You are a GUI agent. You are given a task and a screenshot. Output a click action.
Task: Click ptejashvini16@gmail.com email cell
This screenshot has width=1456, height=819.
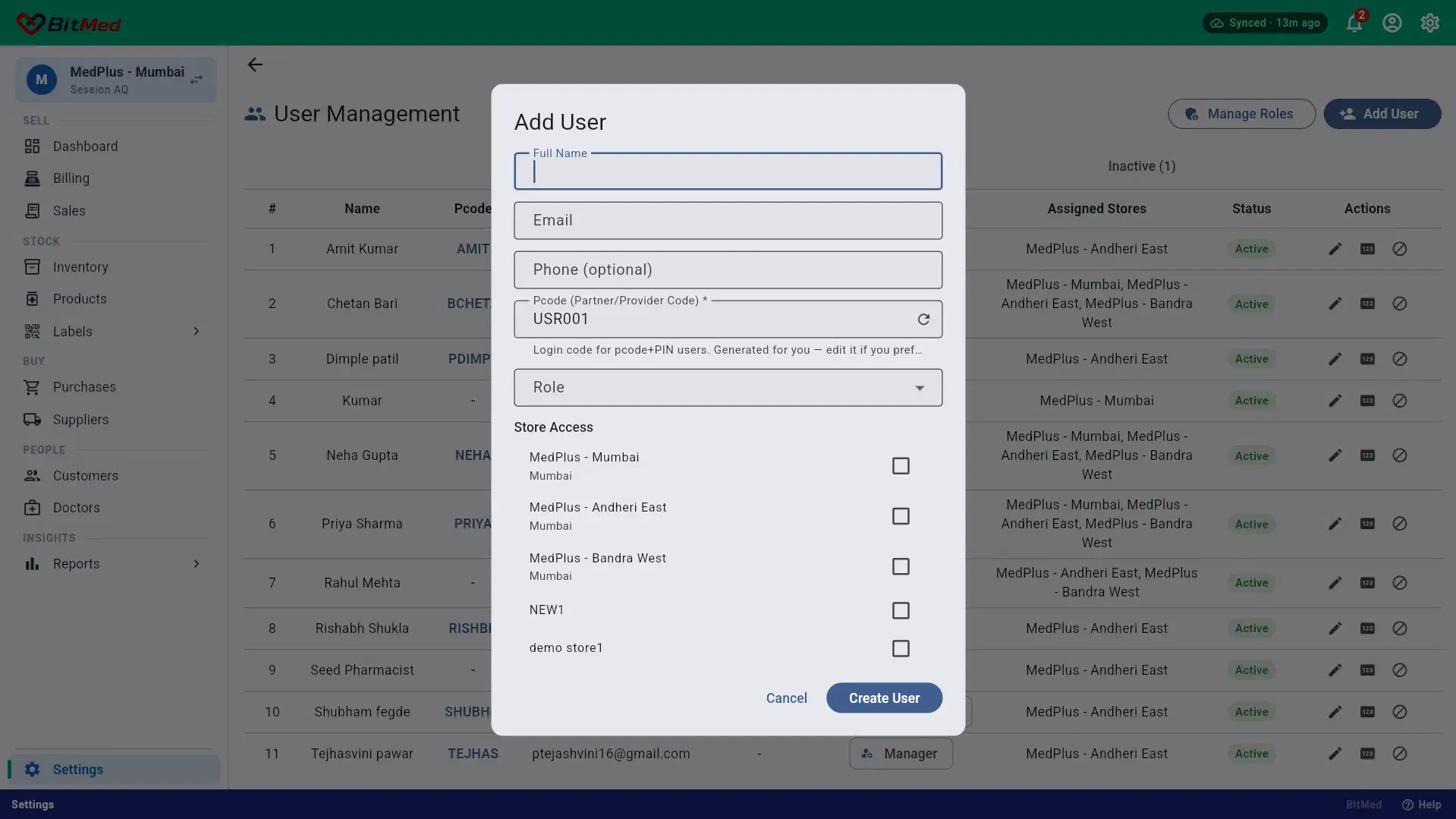[611, 754]
